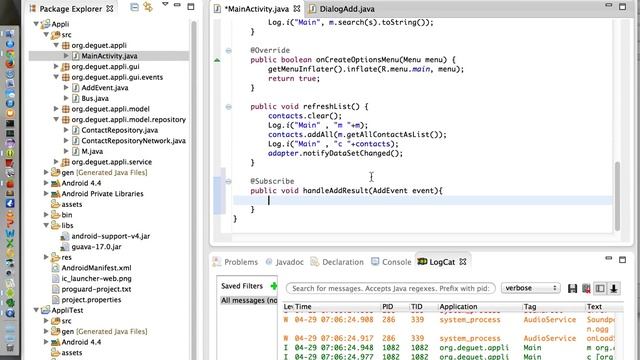Screen dimensions: 640x360
Task: Toggle Saved Filters panel display icon
Action: coord(600,288)
